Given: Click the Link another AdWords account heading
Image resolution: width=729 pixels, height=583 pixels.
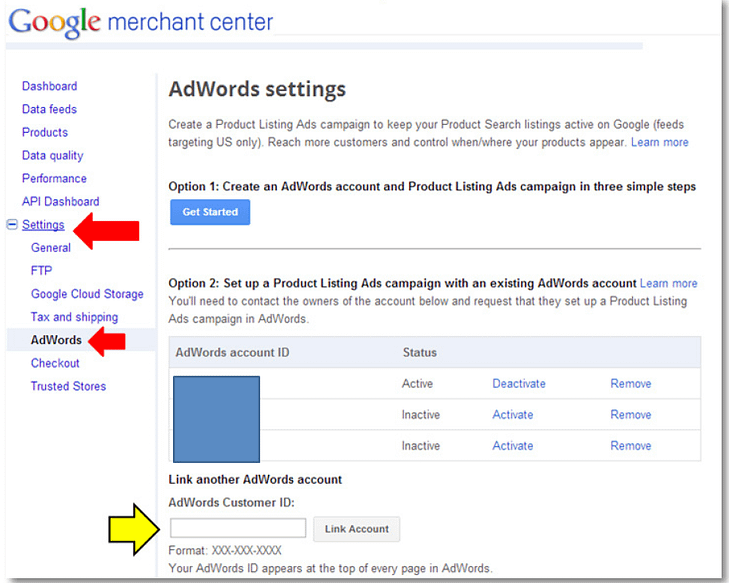Looking at the screenshot, I should [x=255, y=479].
